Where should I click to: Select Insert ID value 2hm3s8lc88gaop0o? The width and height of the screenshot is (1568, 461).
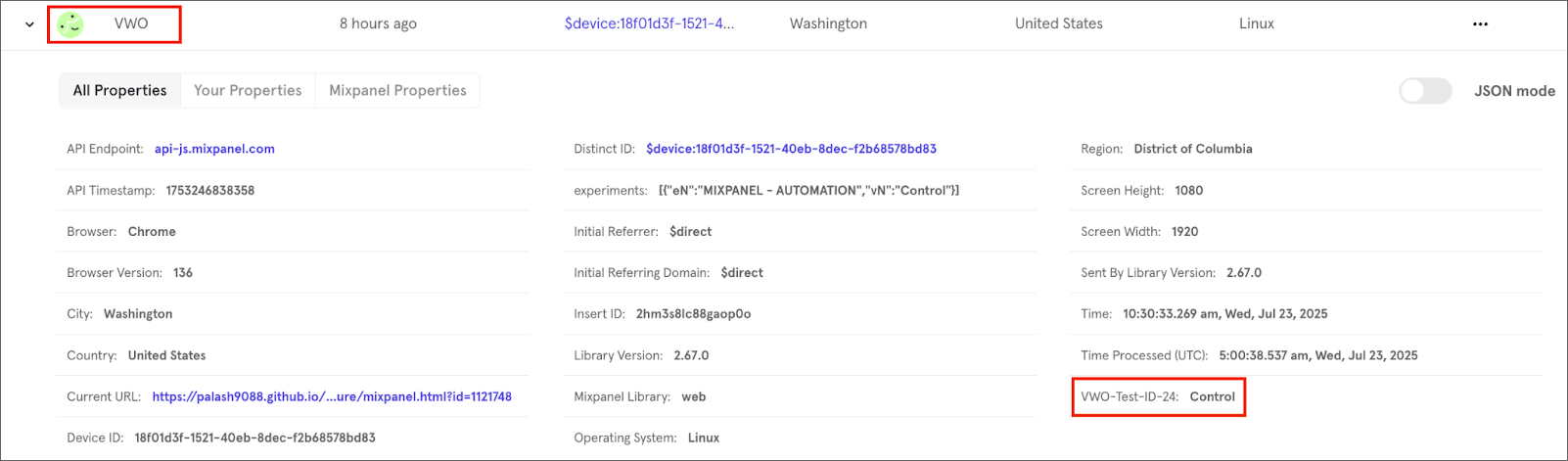693,313
